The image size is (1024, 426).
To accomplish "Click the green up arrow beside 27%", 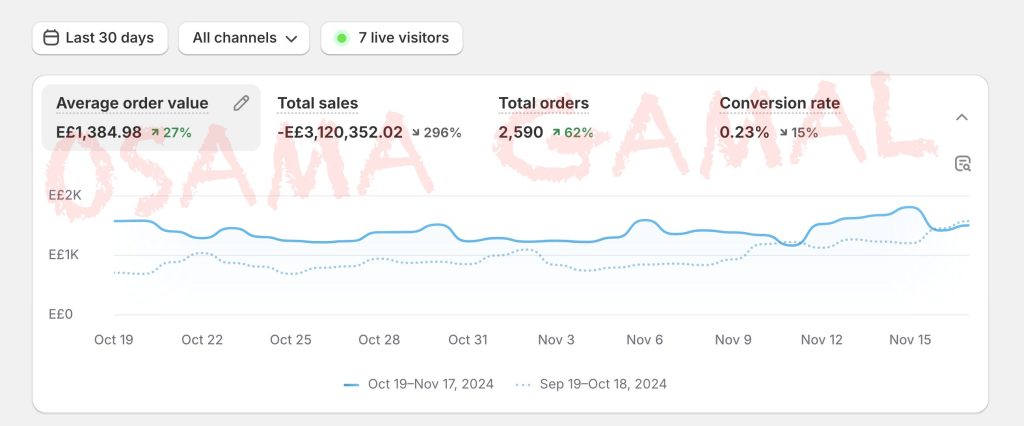I will pos(156,132).
